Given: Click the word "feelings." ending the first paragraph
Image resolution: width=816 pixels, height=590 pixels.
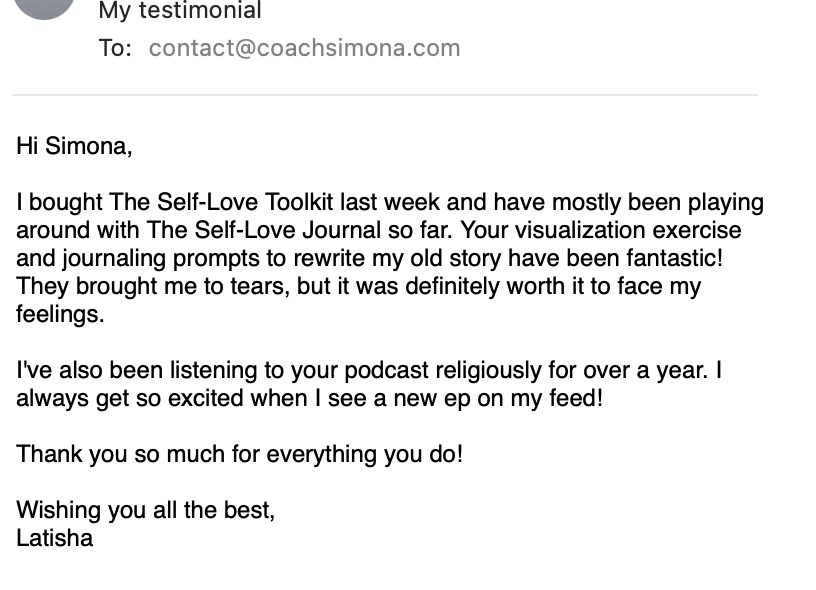Looking at the screenshot, I should coord(60,314).
